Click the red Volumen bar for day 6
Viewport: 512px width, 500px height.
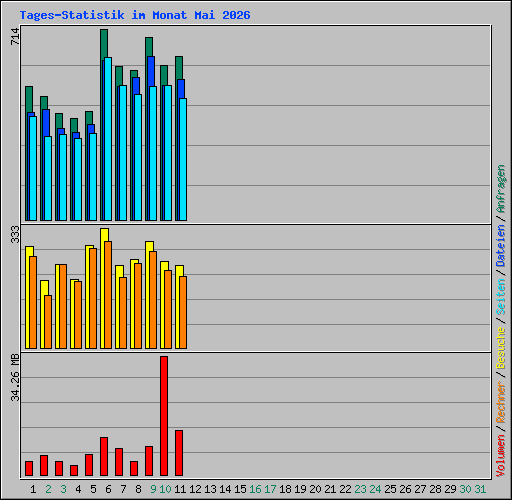(x=104, y=456)
